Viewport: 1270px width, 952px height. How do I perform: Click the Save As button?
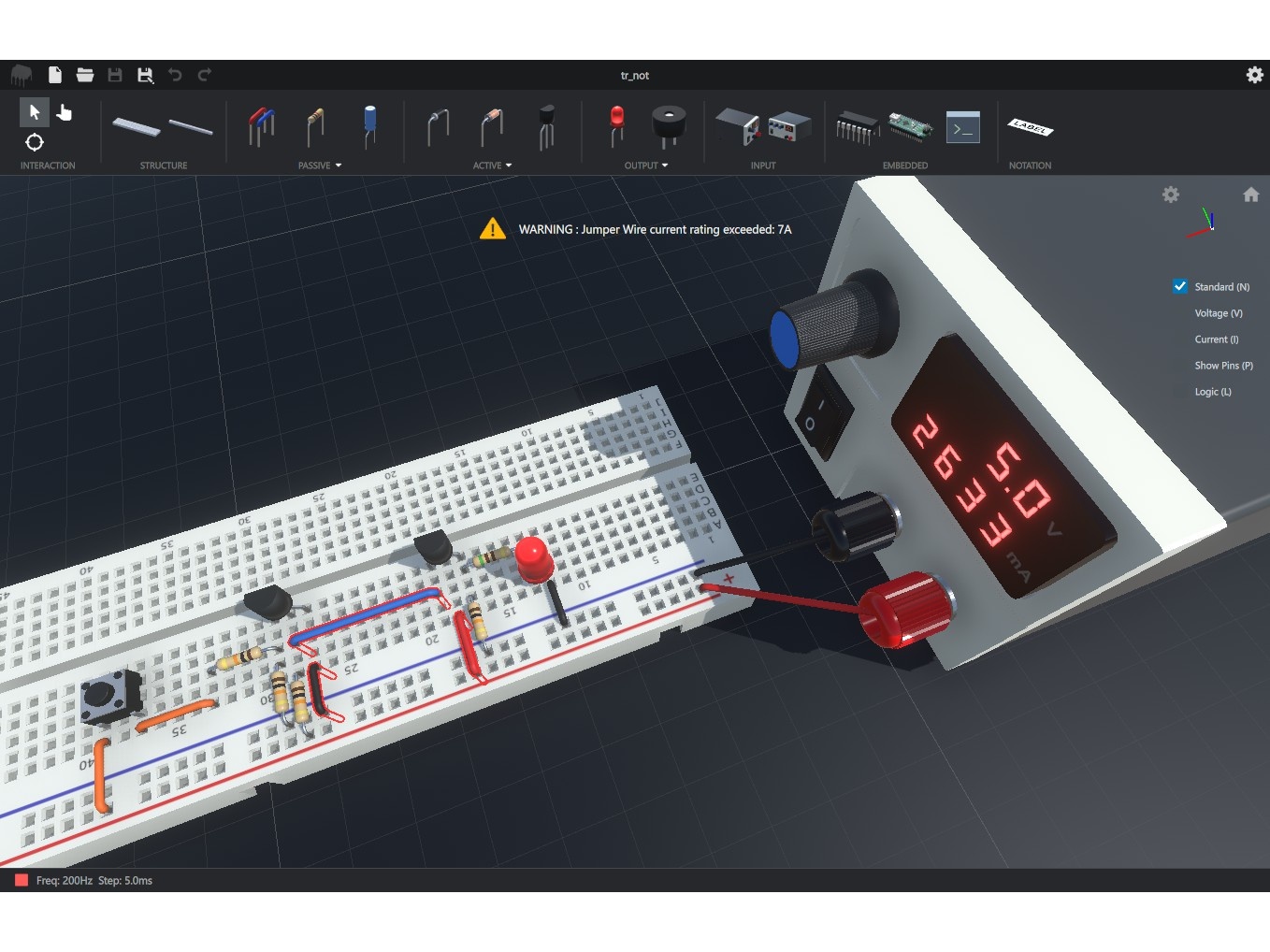[145, 75]
